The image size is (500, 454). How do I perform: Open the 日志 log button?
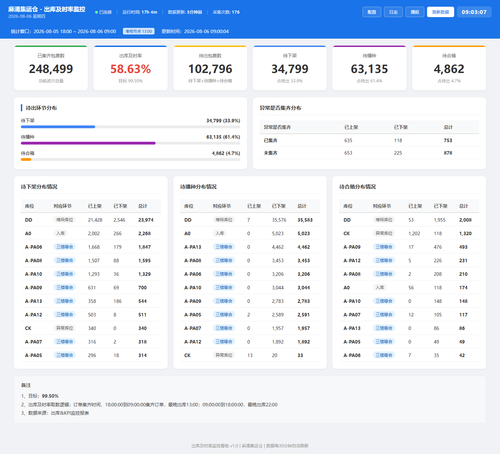393,12
